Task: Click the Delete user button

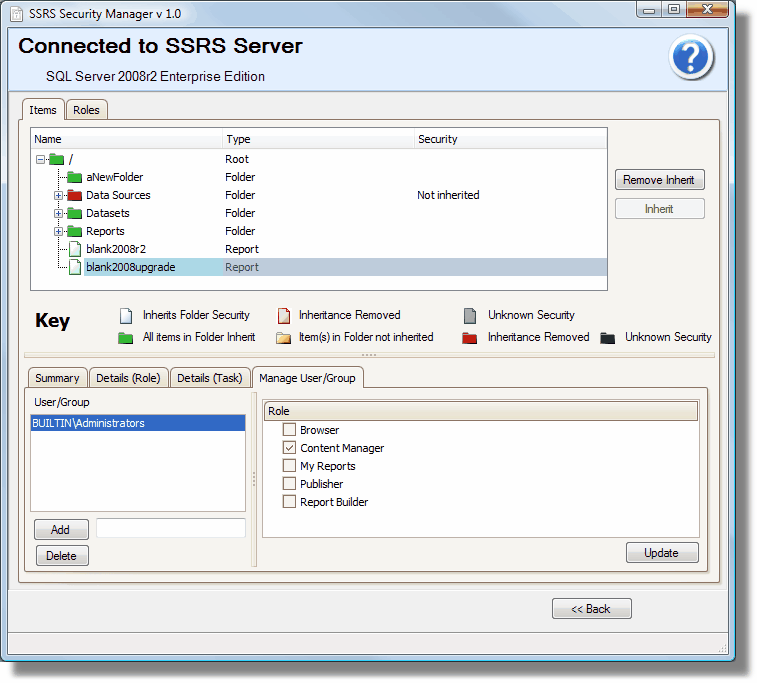Action: [x=62, y=556]
